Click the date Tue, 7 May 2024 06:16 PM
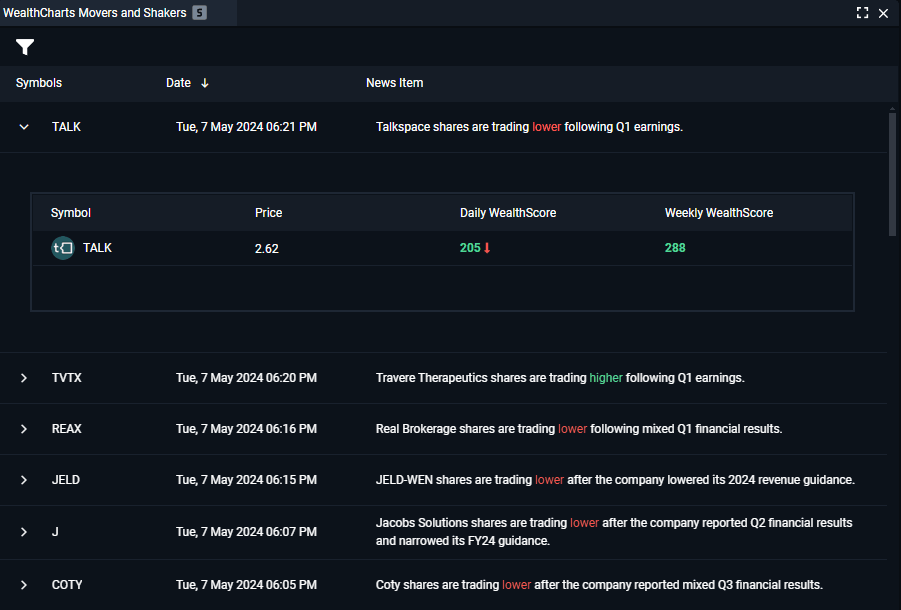This screenshot has width=901, height=610. pos(246,429)
